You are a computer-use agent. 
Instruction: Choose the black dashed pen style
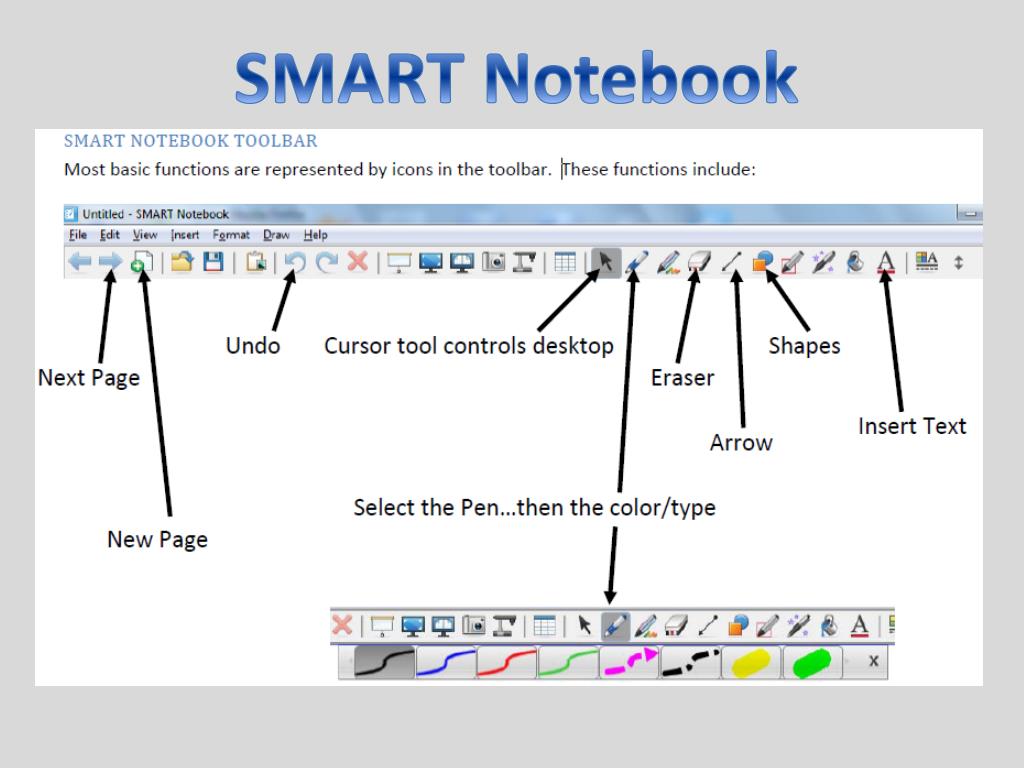click(x=691, y=662)
